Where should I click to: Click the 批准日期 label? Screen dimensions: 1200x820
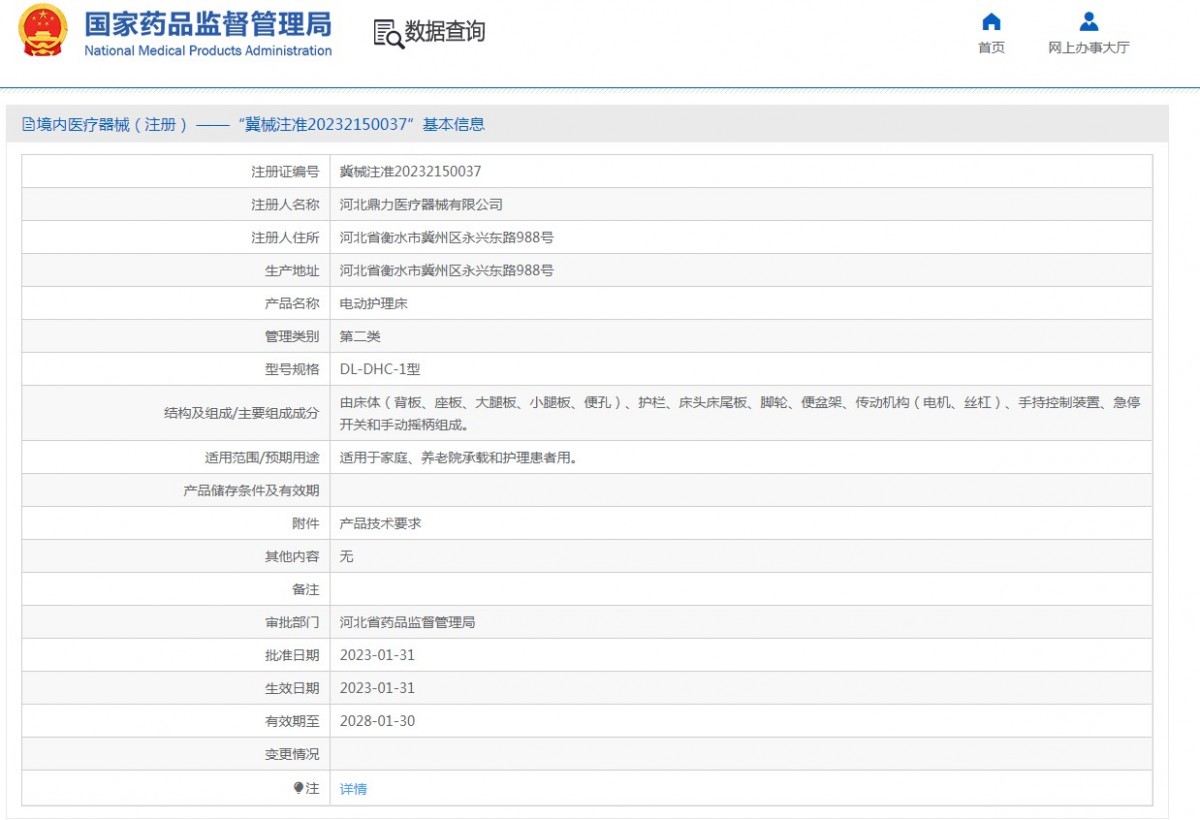point(292,655)
